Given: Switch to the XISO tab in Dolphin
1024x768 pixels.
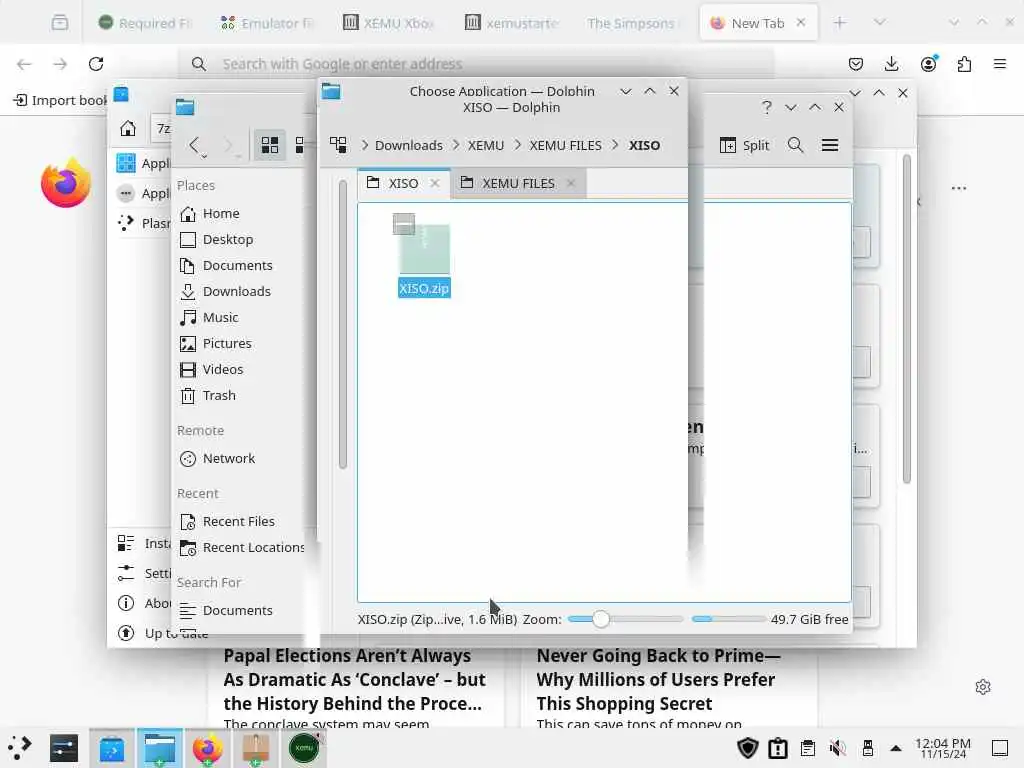Looking at the screenshot, I should click(404, 184).
